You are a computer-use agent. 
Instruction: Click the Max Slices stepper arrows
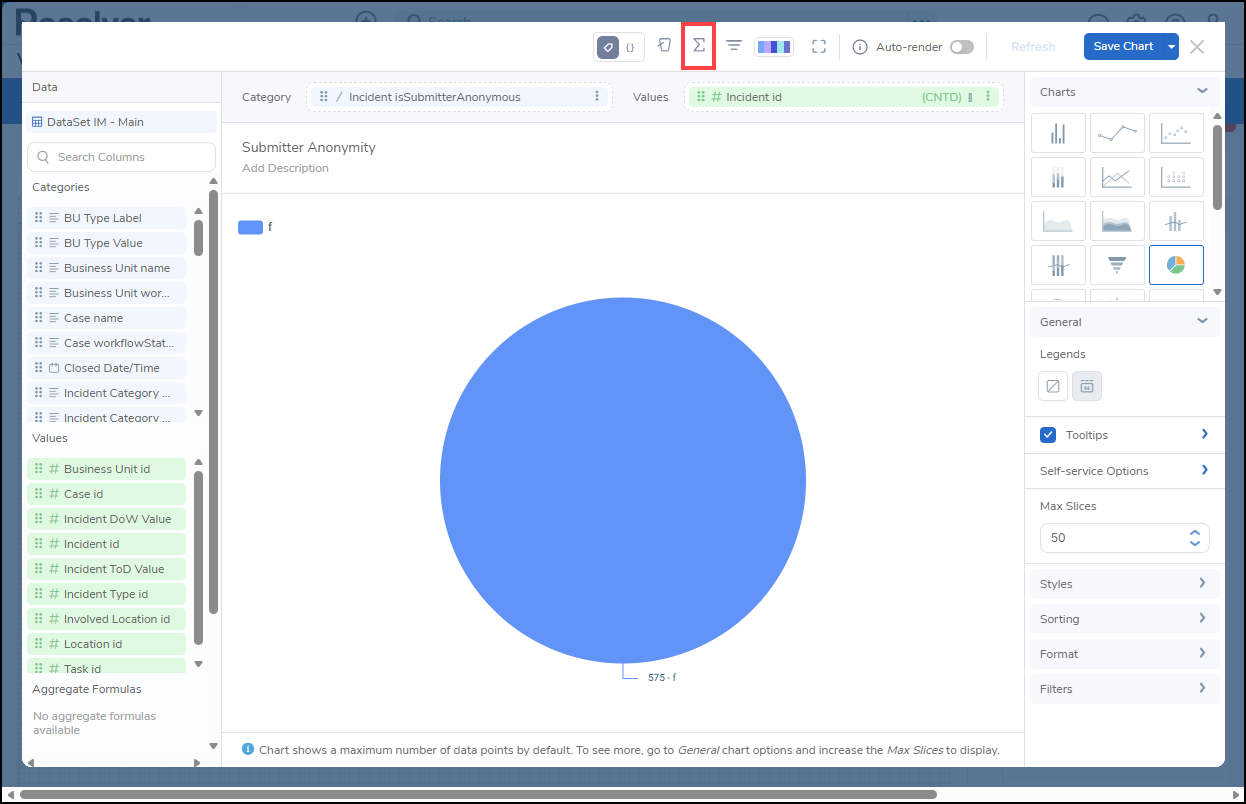coord(1194,538)
